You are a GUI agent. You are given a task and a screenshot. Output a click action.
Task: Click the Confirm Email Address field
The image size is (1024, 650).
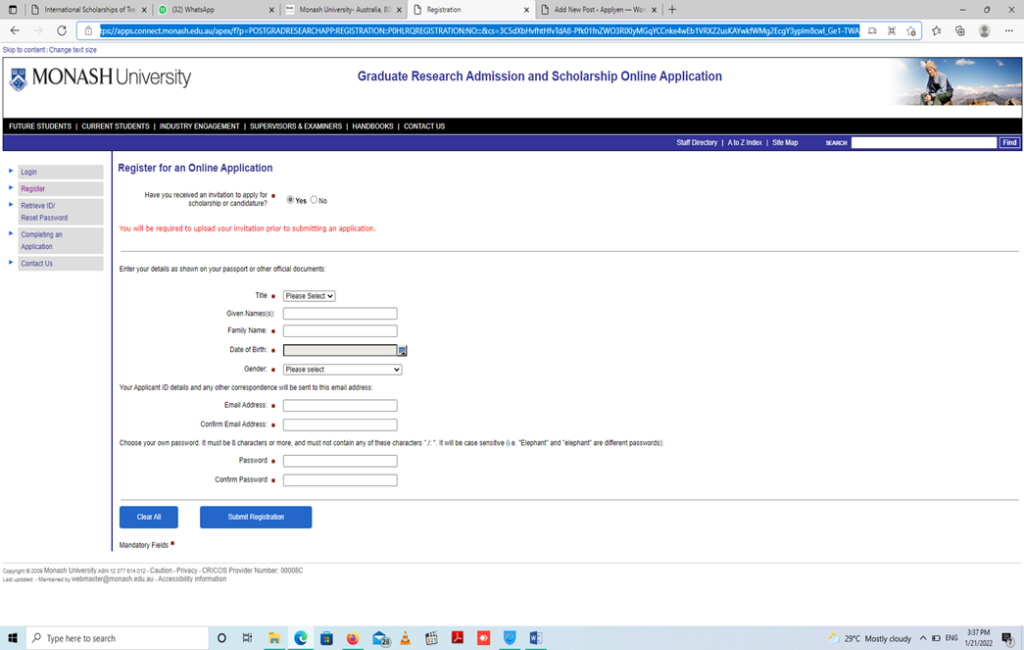[x=340, y=425]
